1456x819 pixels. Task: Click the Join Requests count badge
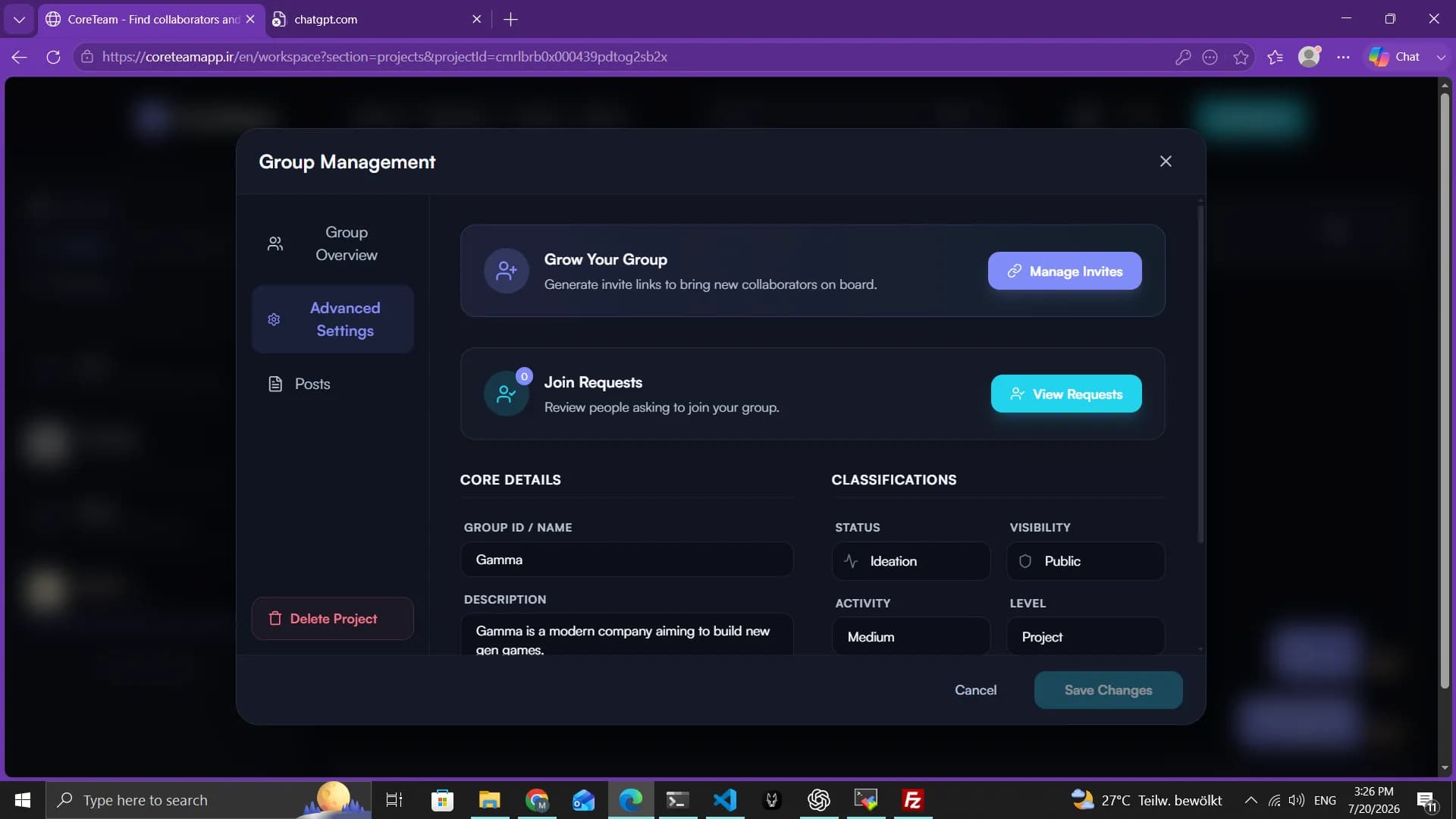(524, 376)
